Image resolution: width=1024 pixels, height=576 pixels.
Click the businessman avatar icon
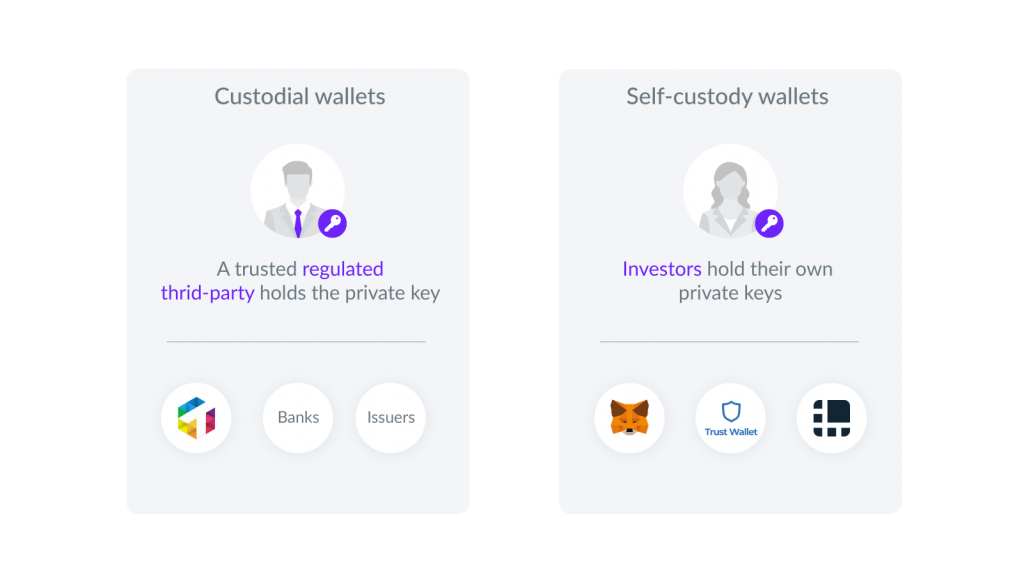pyautogui.click(x=298, y=191)
